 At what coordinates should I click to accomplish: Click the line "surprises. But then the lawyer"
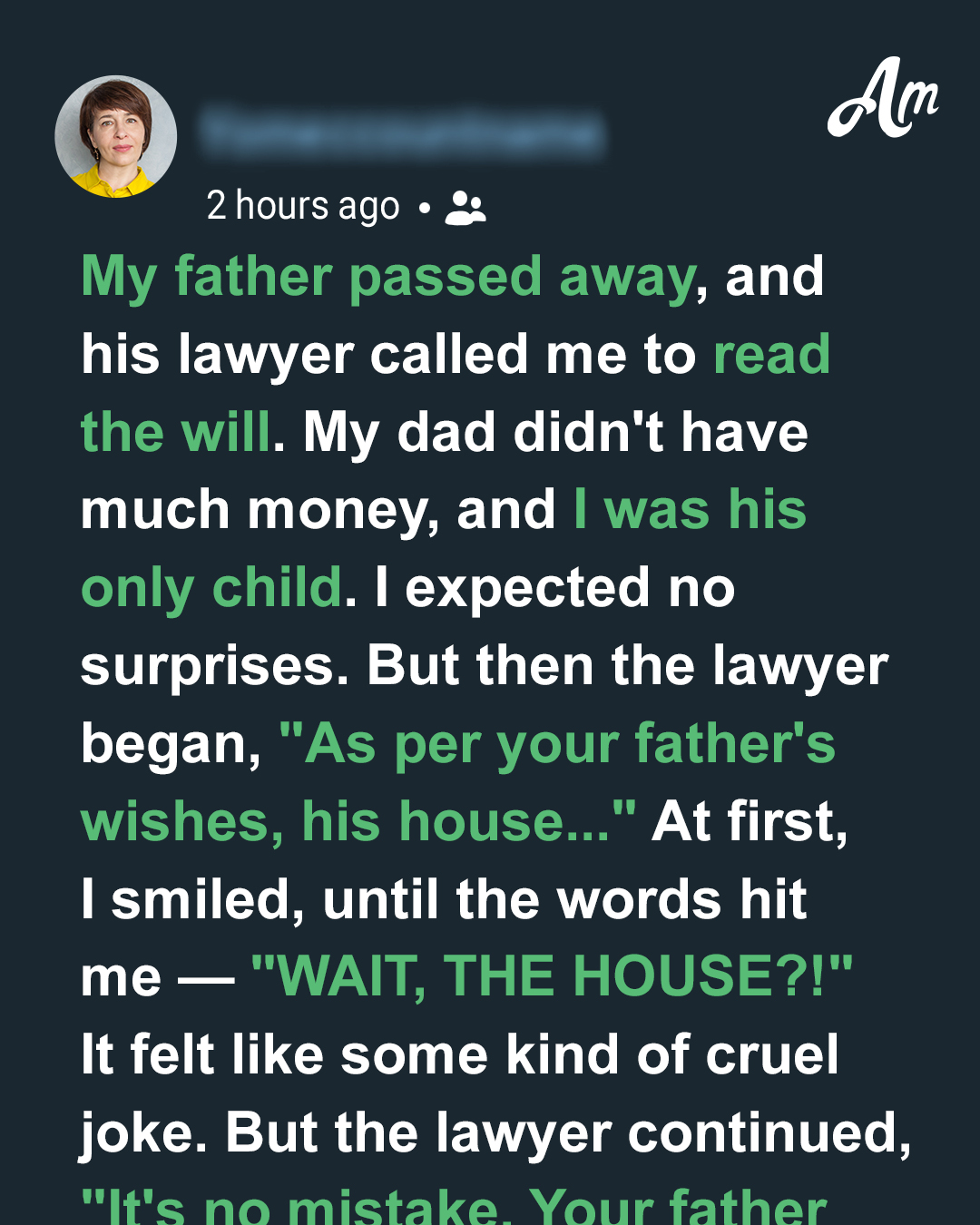[x=485, y=668]
